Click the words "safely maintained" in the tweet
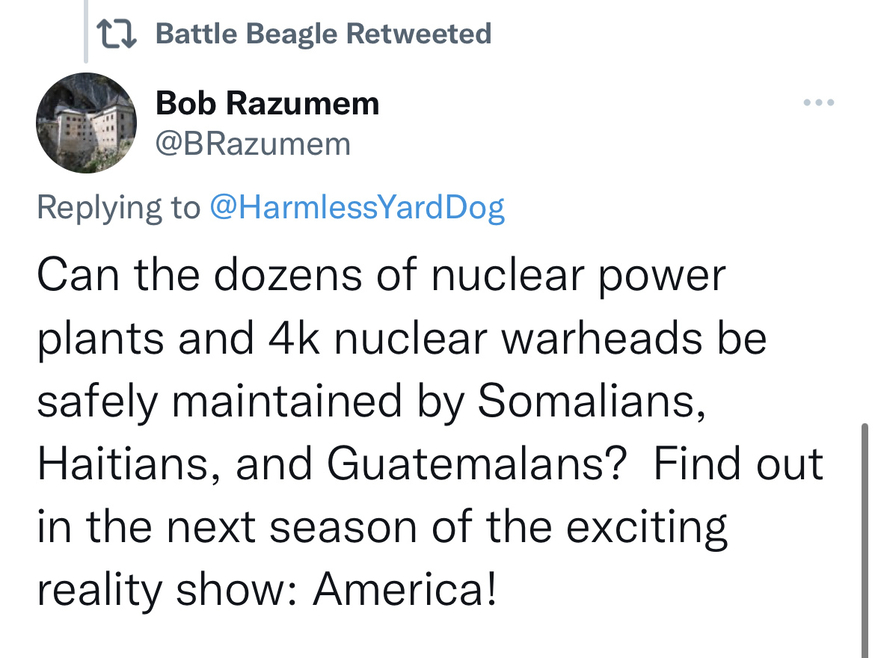The width and height of the screenshot is (875, 658). [x=238, y=401]
